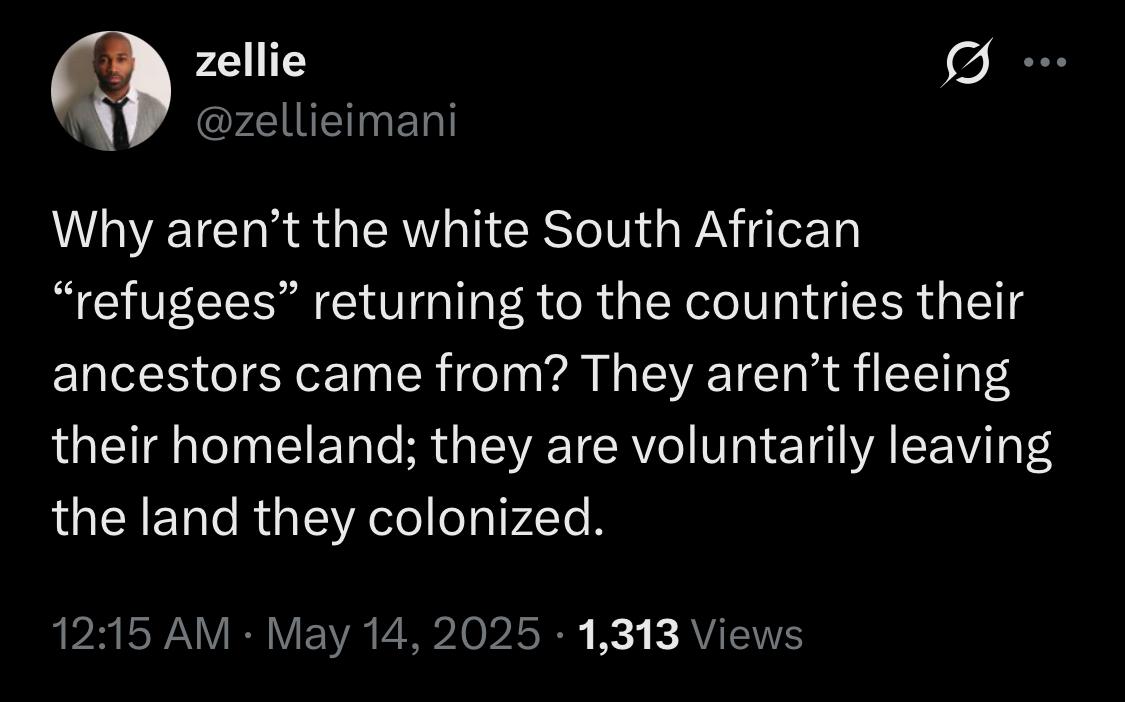The image size is (1125, 702).
Task: Click the words "their homeland;"
Action: point(235,446)
